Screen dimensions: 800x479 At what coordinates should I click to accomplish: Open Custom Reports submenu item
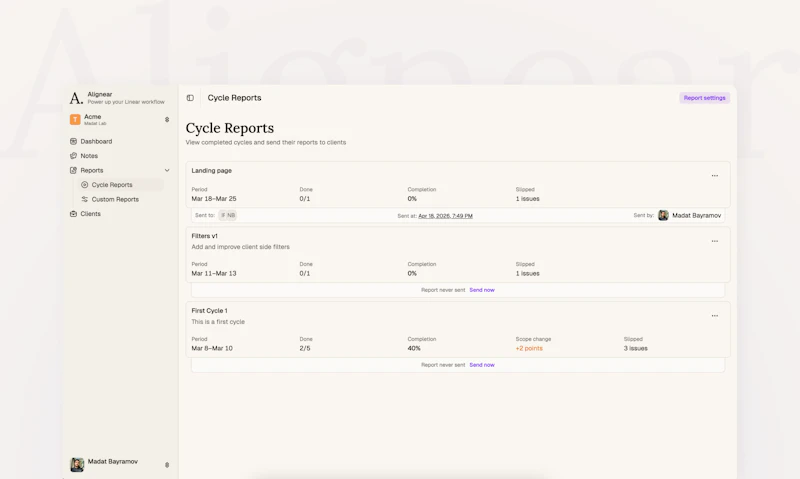pyautogui.click(x=115, y=199)
